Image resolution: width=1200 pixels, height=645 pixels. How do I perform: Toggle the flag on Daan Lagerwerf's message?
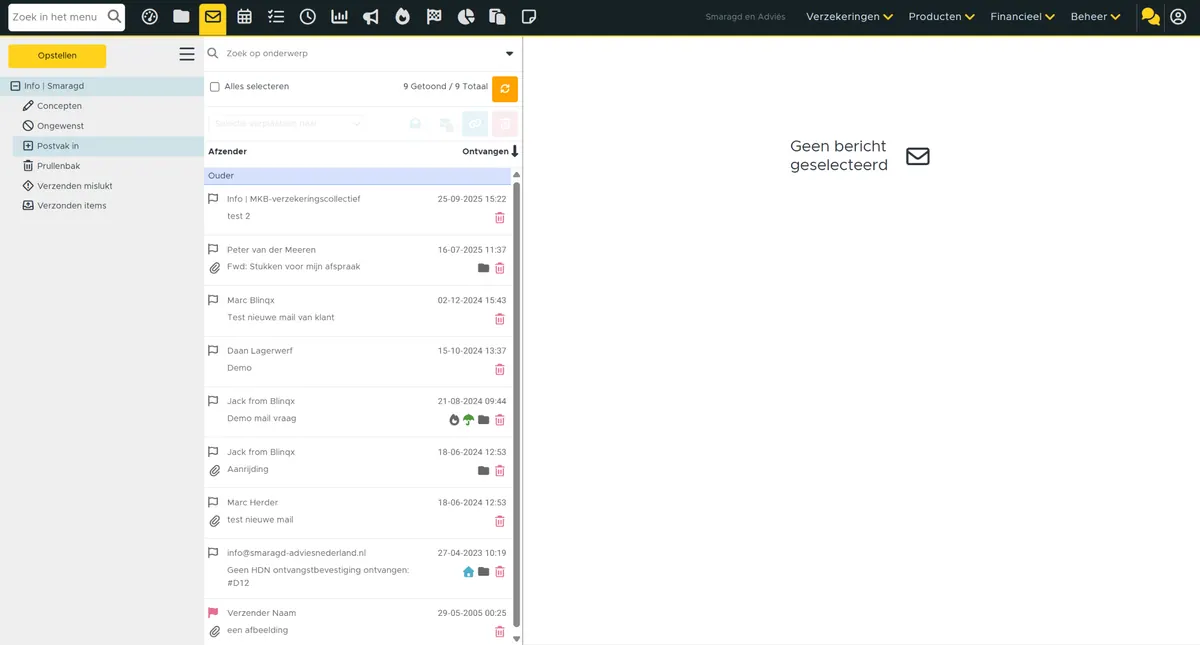click(213, 350)
